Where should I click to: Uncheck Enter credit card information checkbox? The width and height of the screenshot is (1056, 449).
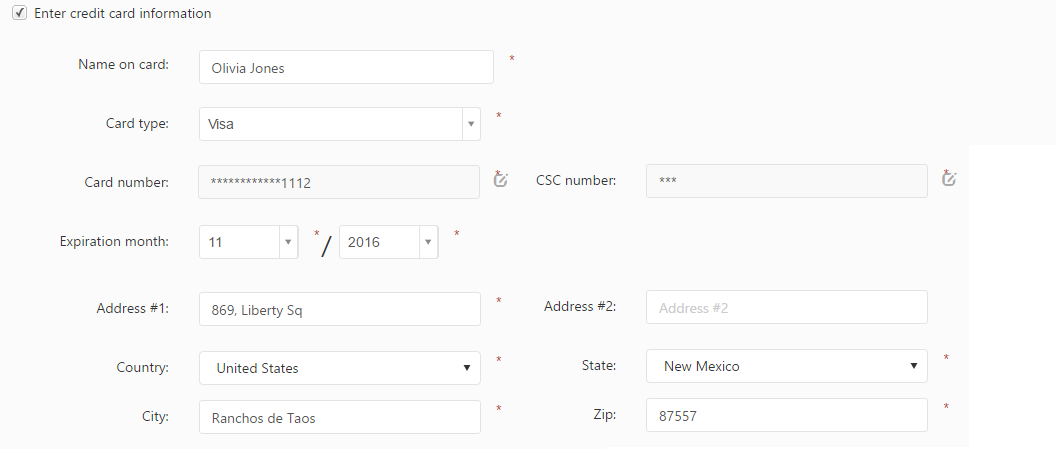(x=20, y=14)
